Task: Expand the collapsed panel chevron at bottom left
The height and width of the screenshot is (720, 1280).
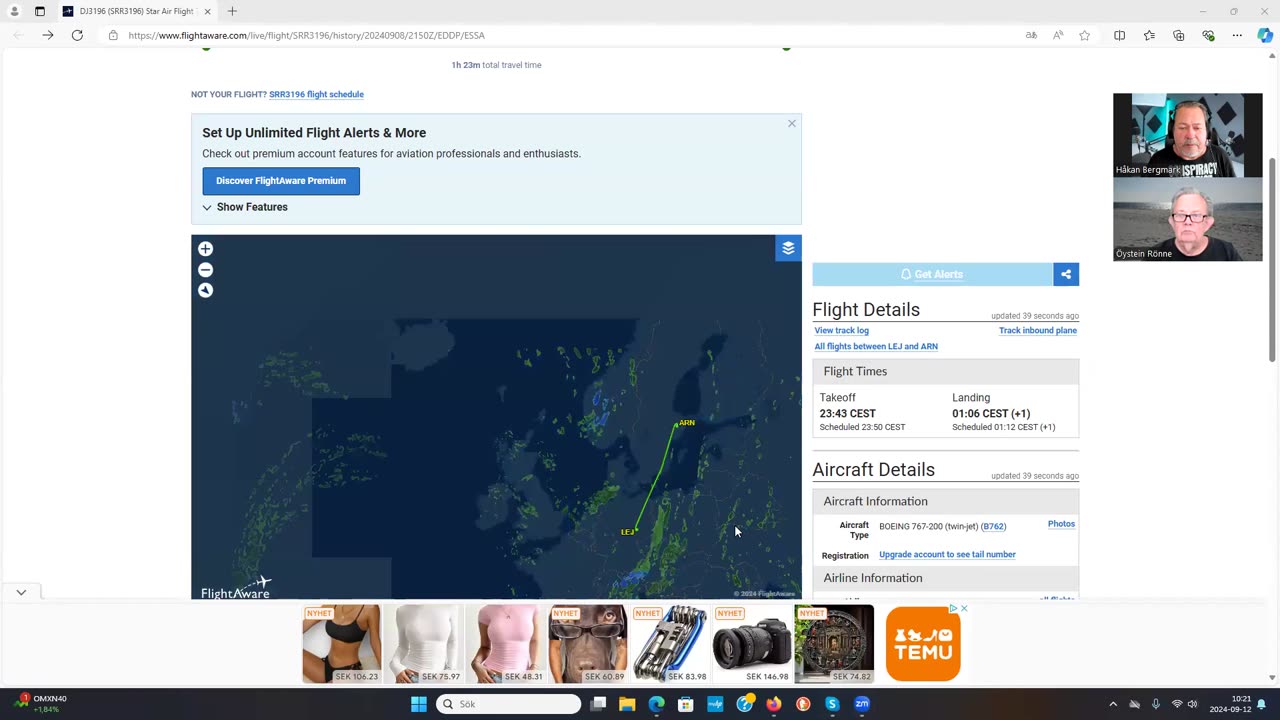Action: [x=21, y=592]
